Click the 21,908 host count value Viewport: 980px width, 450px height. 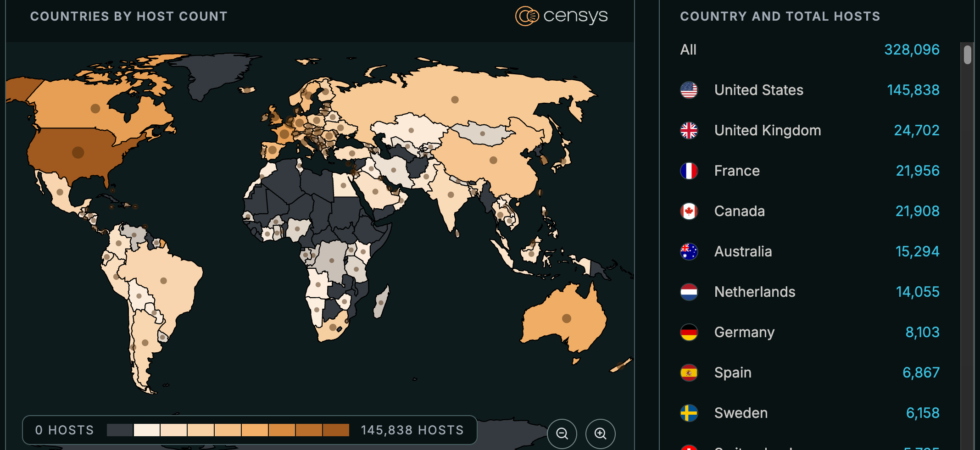(x=918, y=211)
